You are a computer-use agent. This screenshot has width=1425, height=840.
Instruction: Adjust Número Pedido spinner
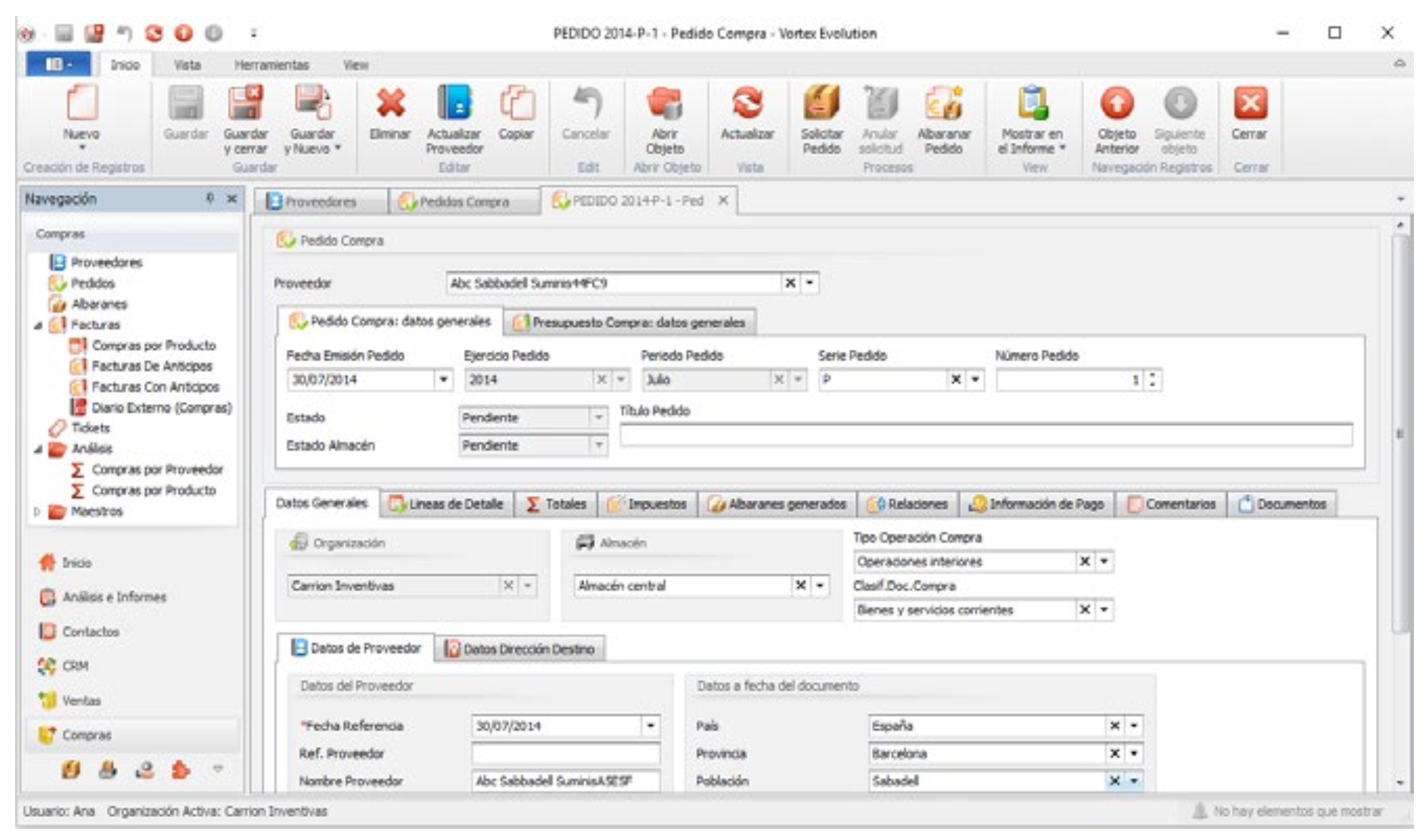click(x=1151, y=379)
